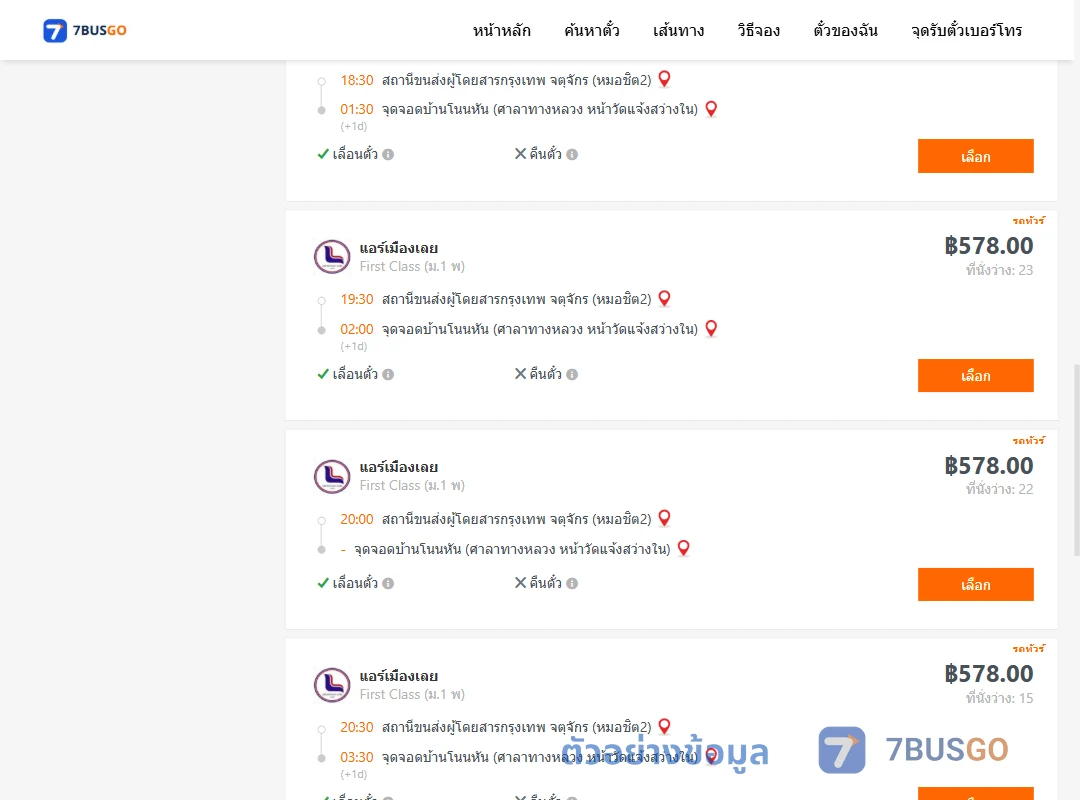This screenshot has height=800, width=1080.
Task: Click info icon beside เลื่อนตั๋ว on 20:00 trip
Action: [x=388, y=583]
